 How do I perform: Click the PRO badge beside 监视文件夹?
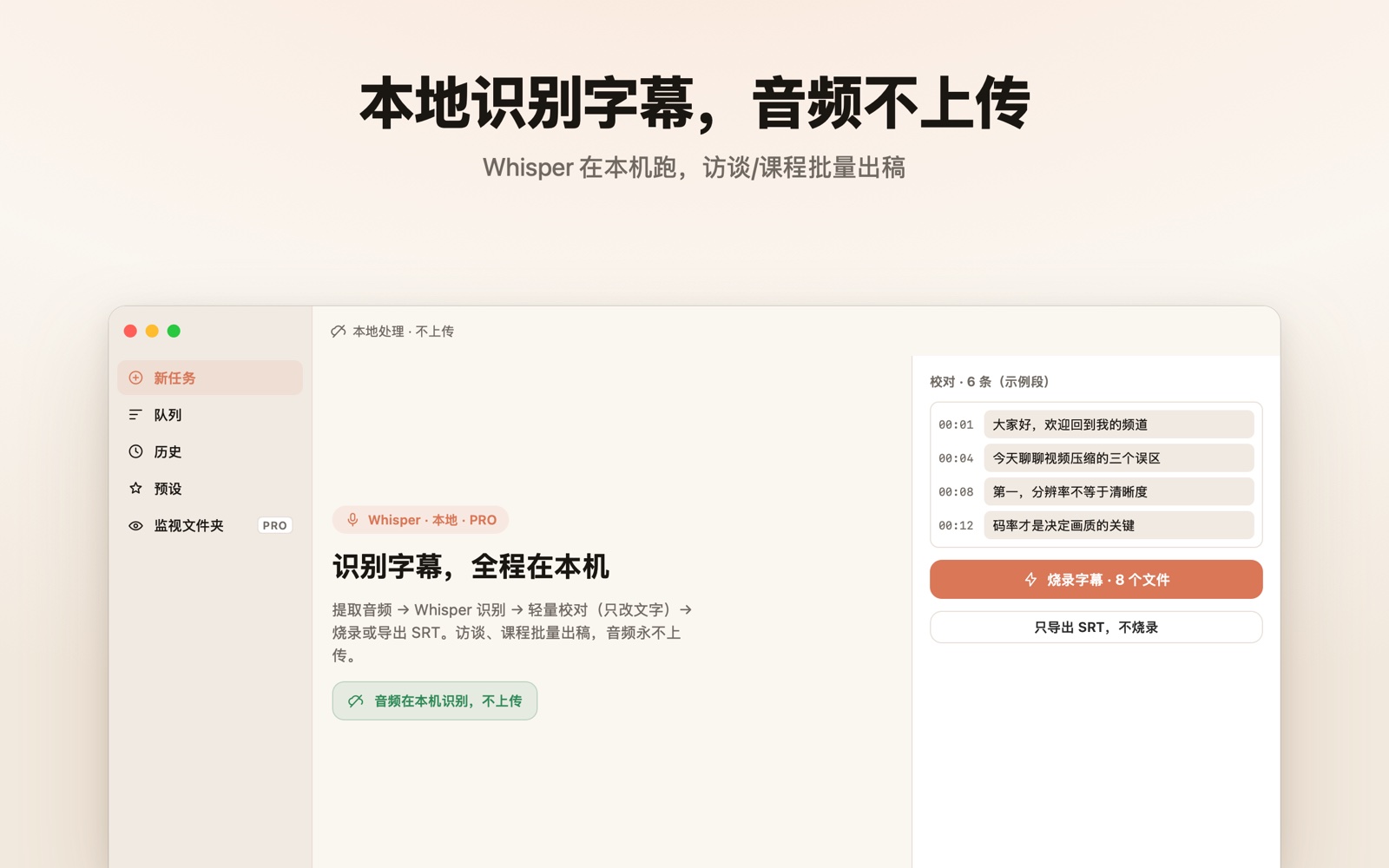point(274,525)
